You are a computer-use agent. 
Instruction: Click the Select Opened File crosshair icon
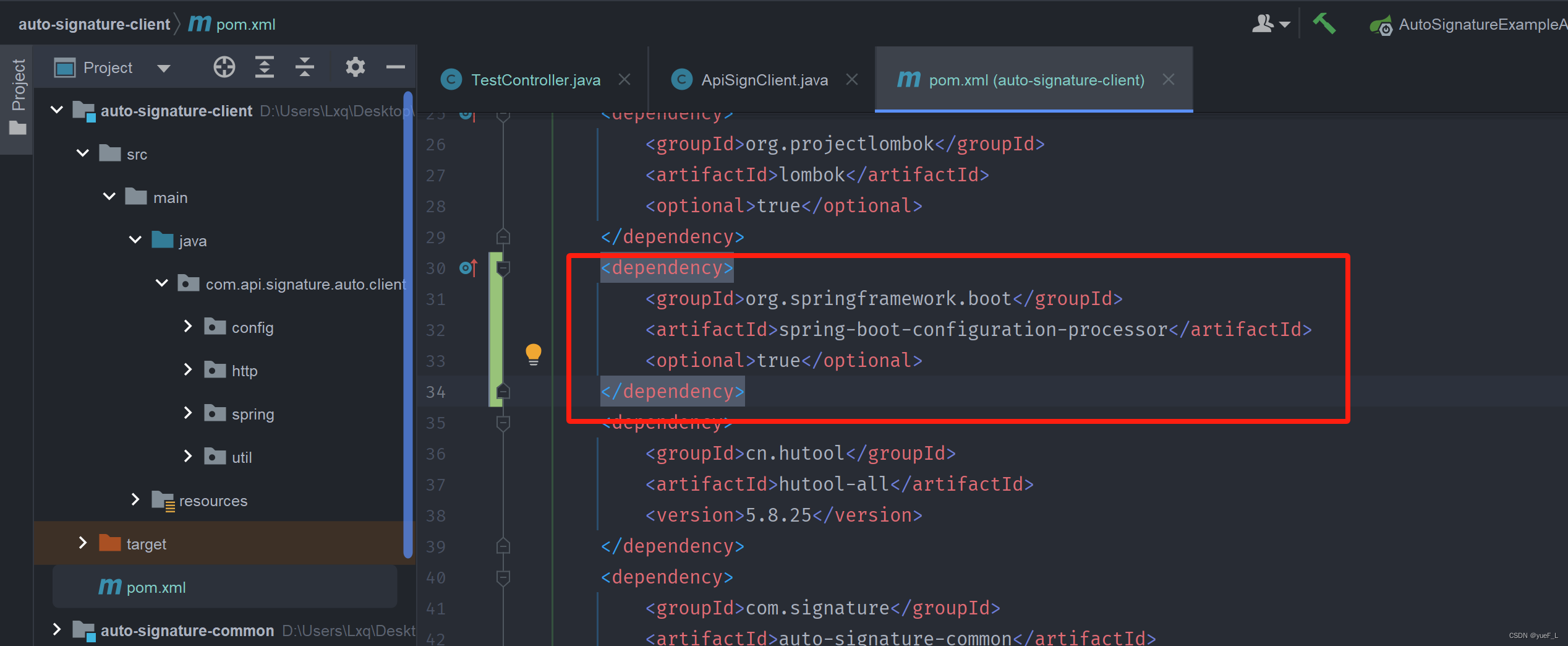224,67
